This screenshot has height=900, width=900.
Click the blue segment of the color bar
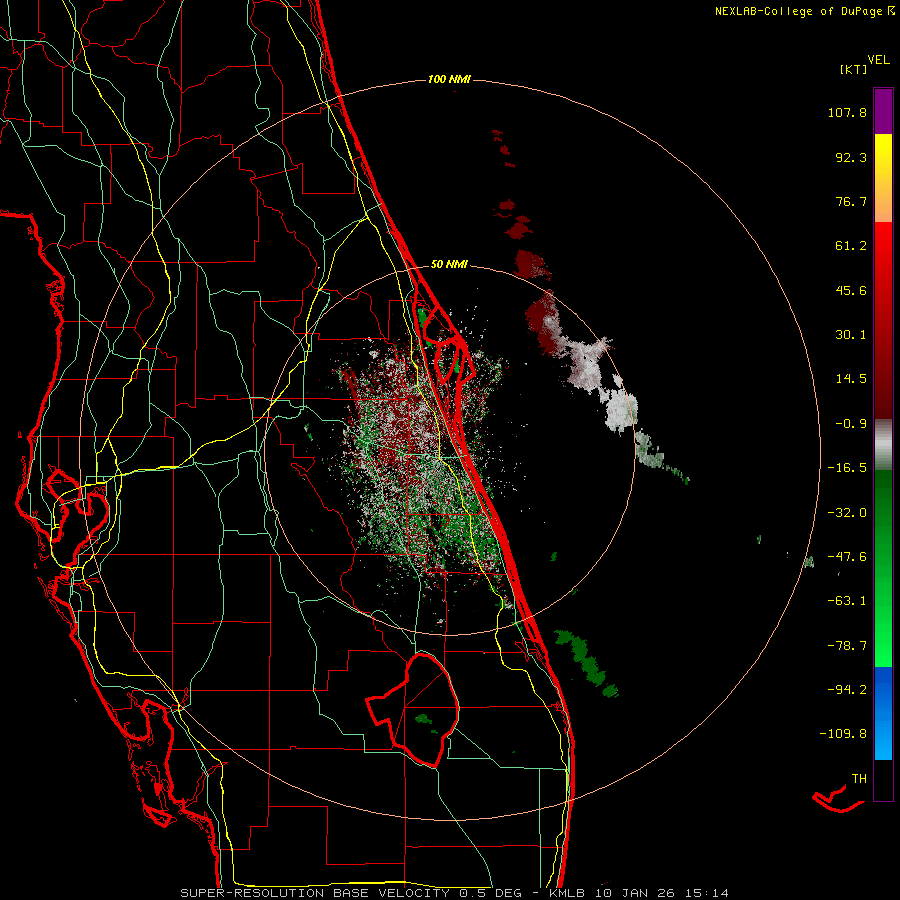pyautogui.click(x=883, y=713)
